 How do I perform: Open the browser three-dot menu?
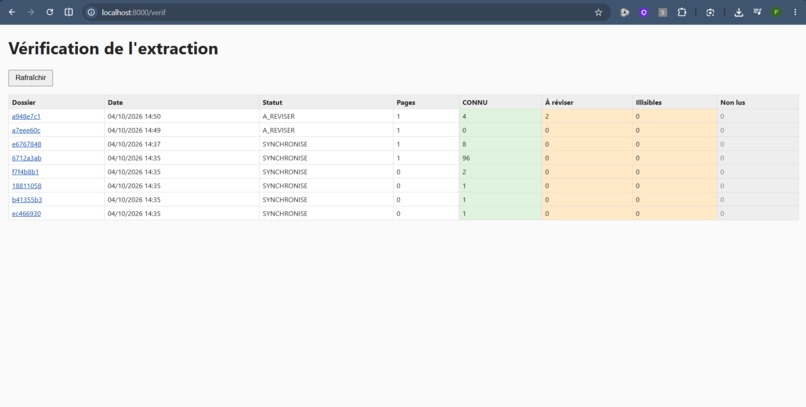pos(795,12)
